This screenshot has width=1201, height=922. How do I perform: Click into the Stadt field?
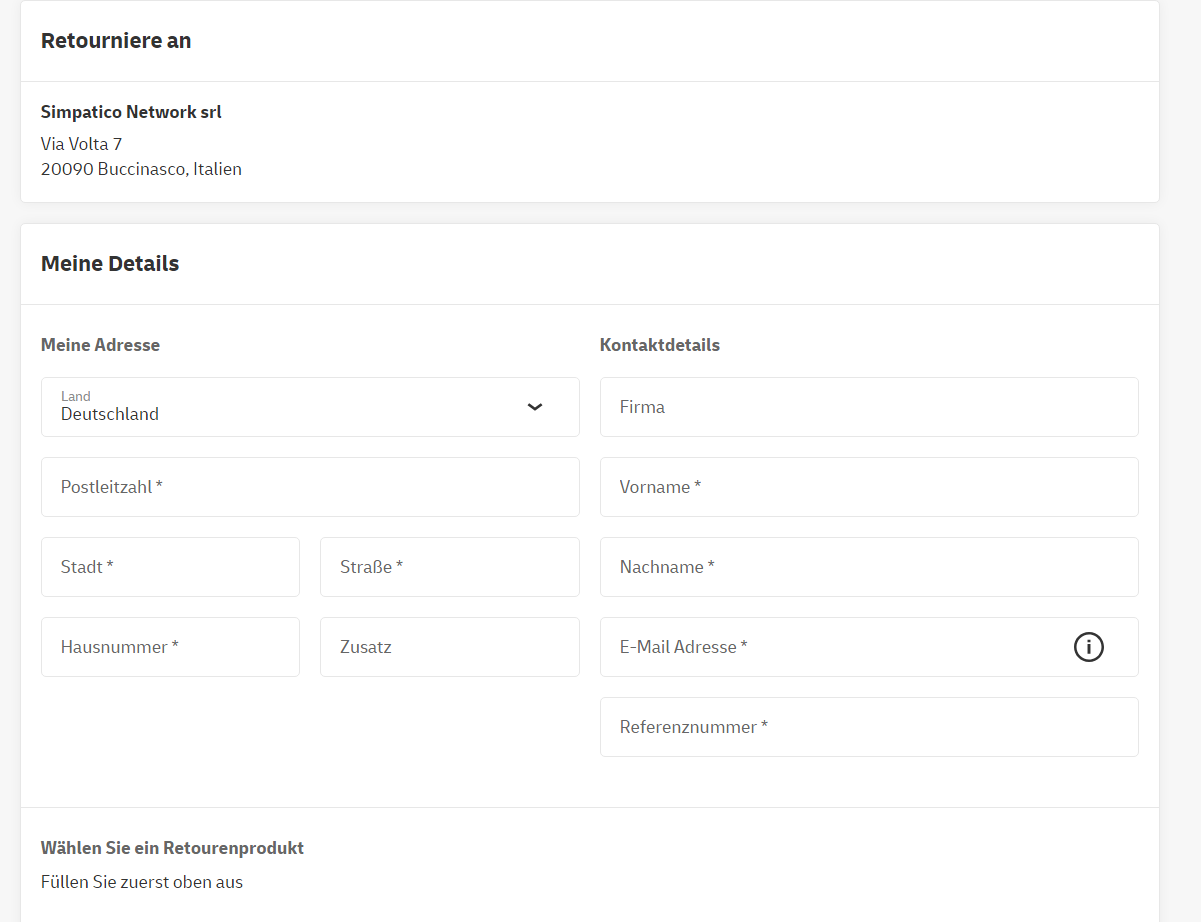click(170, 567)
